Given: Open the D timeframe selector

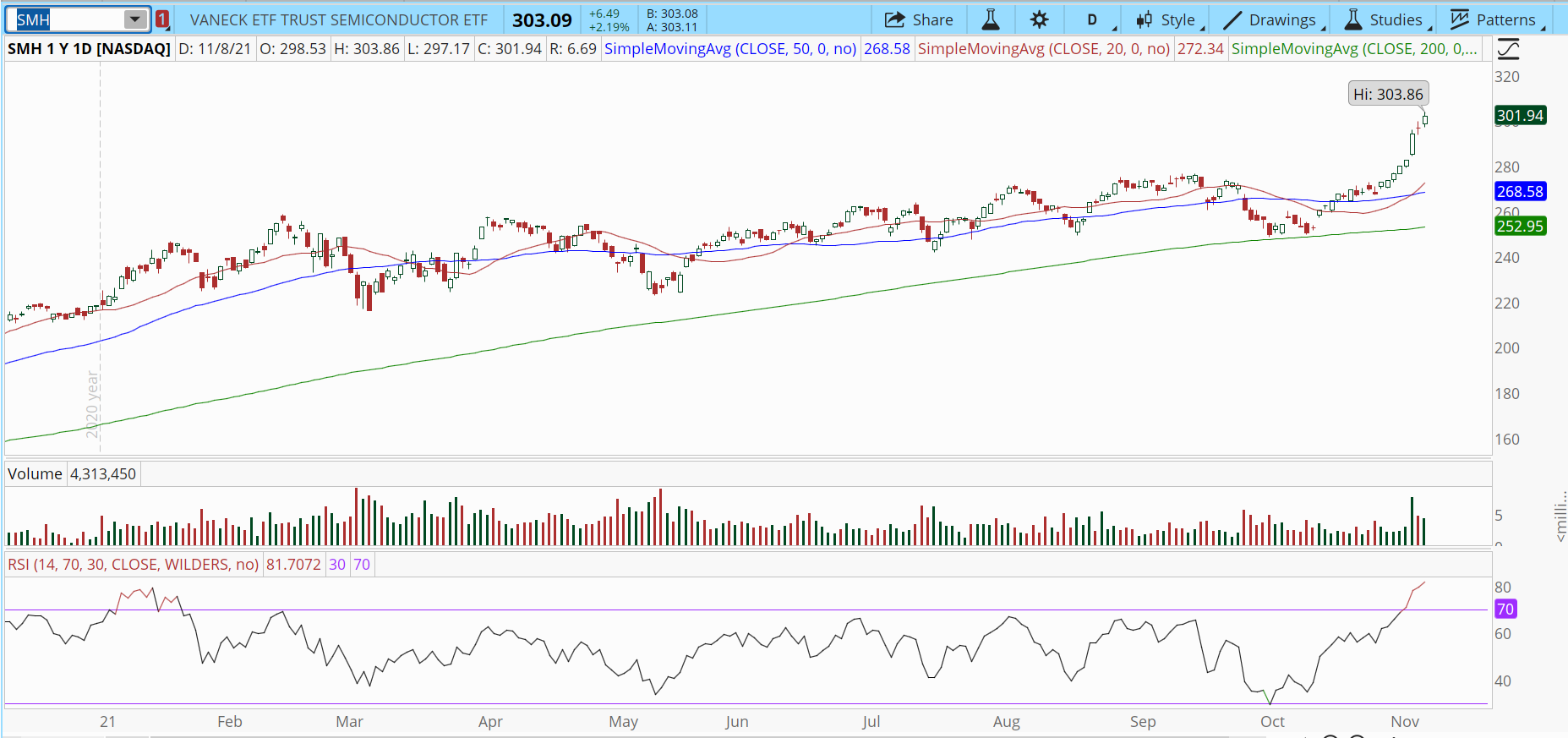Looking at the screenshot, I should (1093, 19).
